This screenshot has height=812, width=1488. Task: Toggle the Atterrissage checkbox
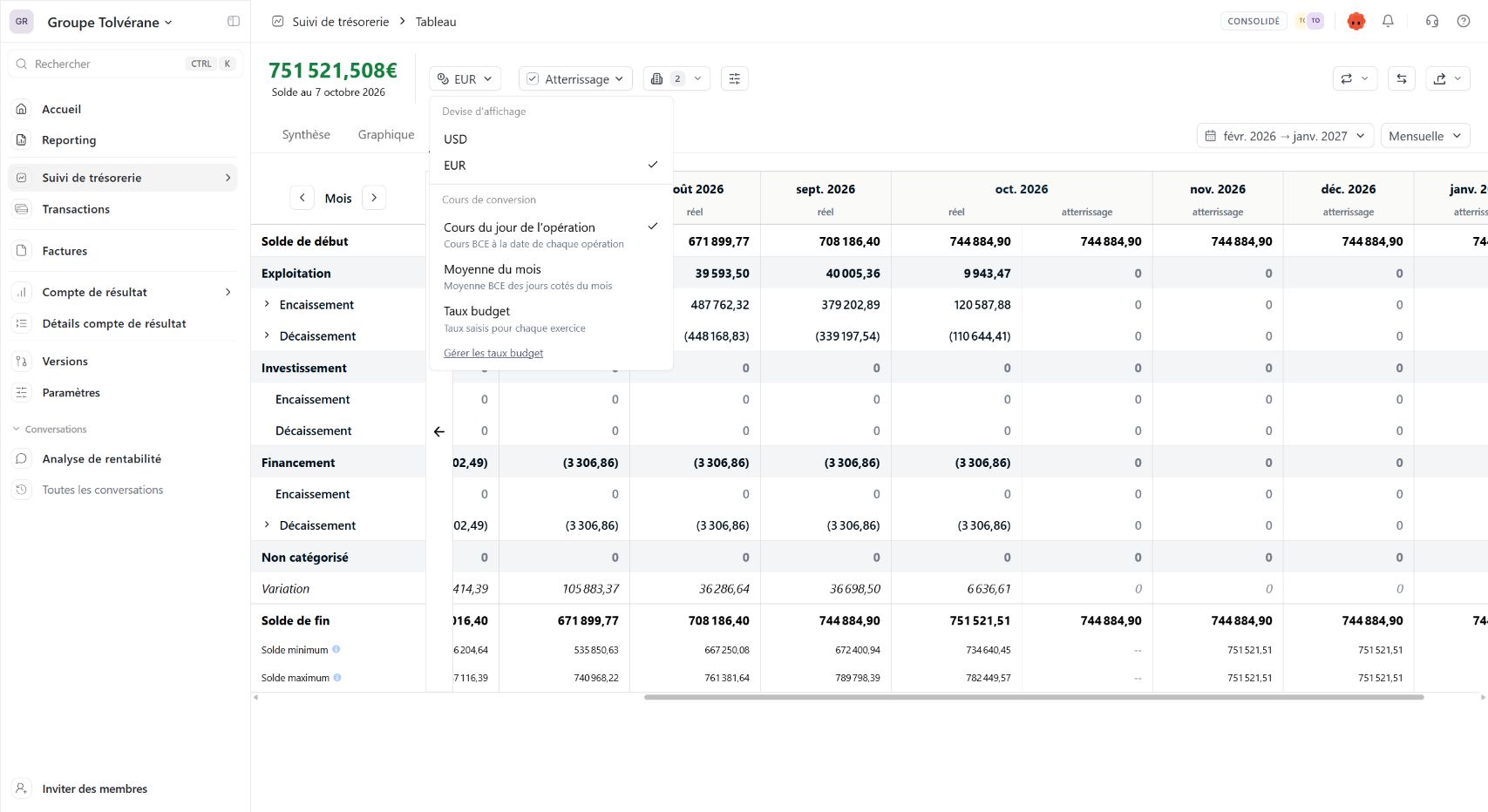point(533,78)
